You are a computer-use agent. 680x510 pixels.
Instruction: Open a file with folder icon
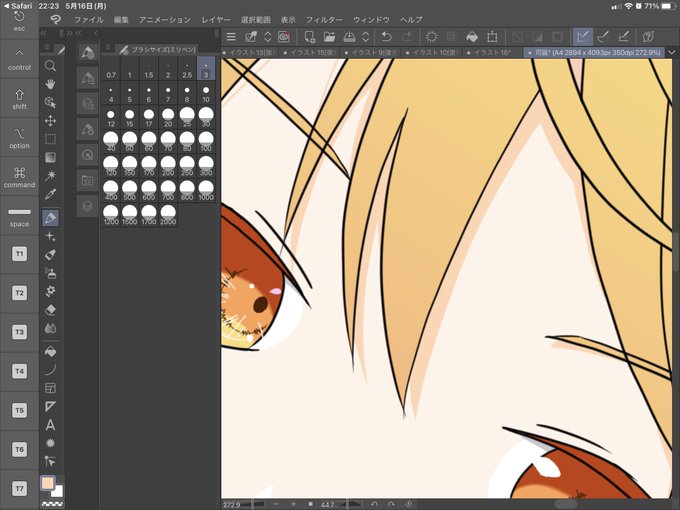[x=330, y=37]
